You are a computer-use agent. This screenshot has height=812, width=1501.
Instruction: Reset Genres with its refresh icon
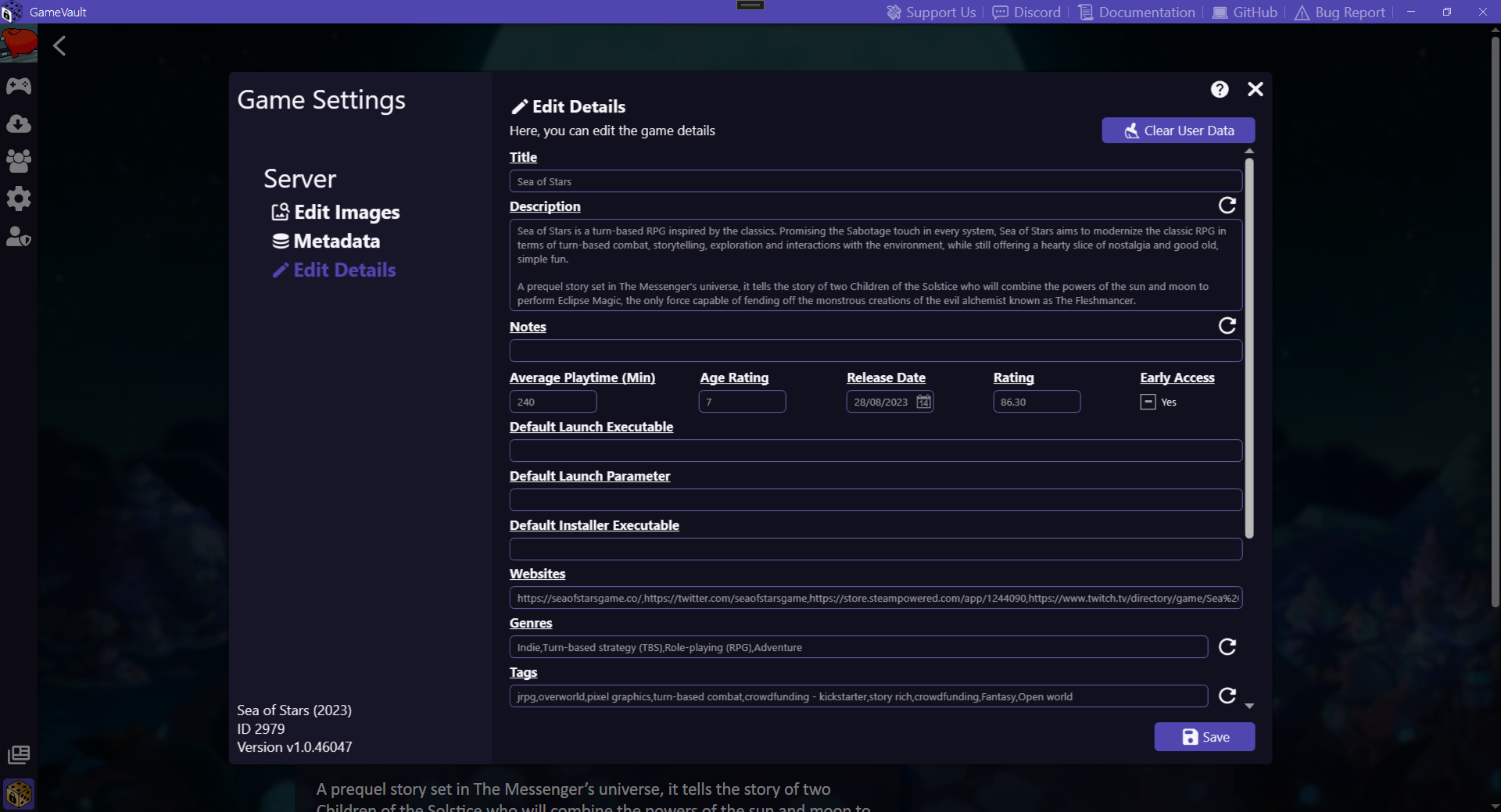tap(1227, 646)
